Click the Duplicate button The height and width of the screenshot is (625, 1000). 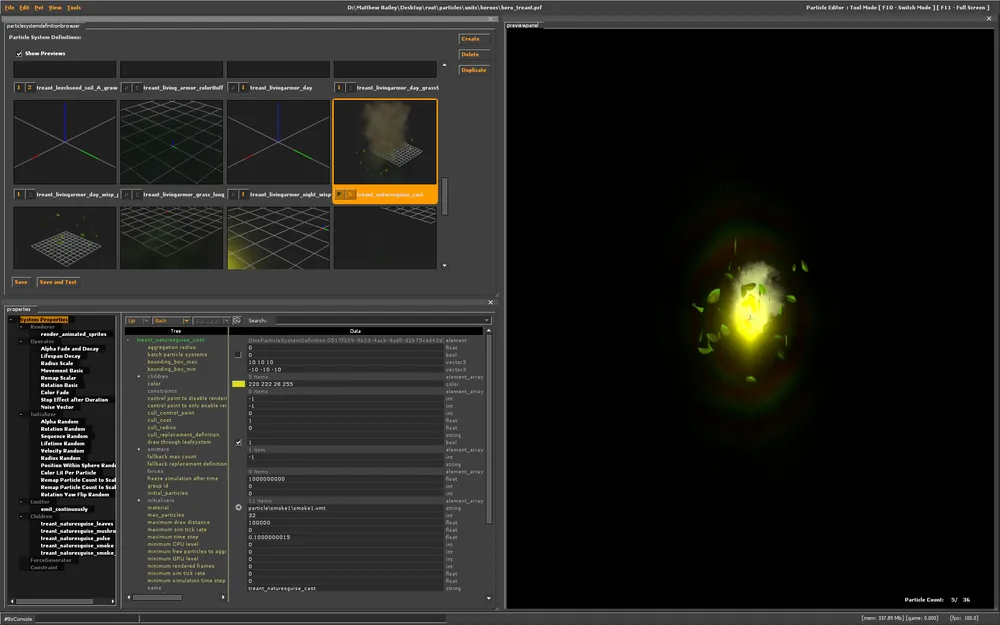[473, 70]
